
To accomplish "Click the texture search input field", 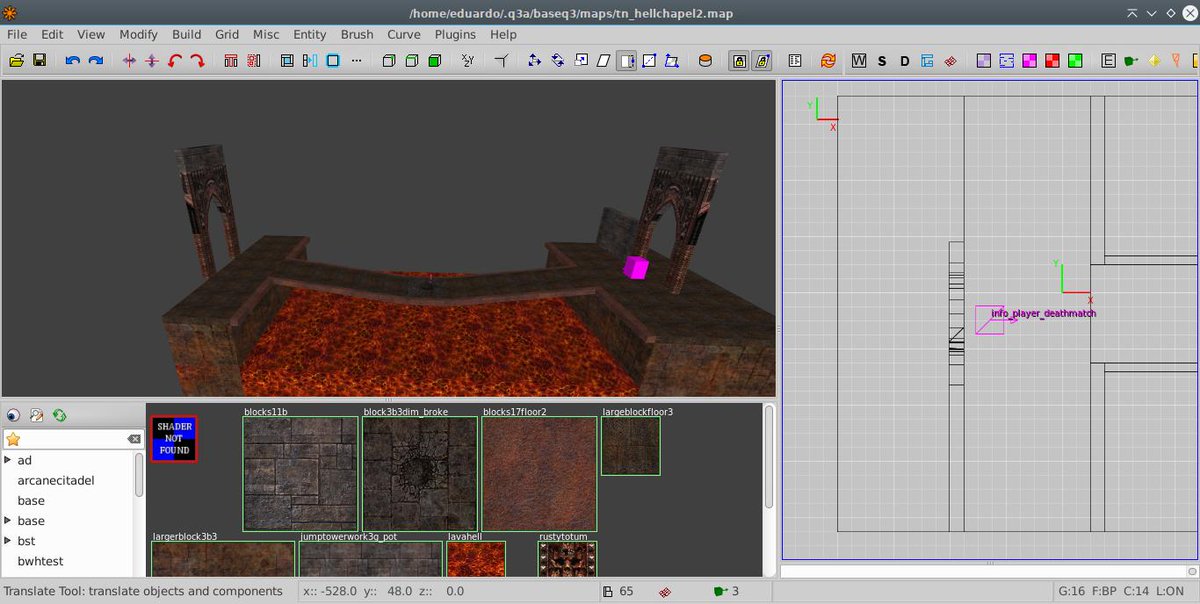I will point(73,439).
